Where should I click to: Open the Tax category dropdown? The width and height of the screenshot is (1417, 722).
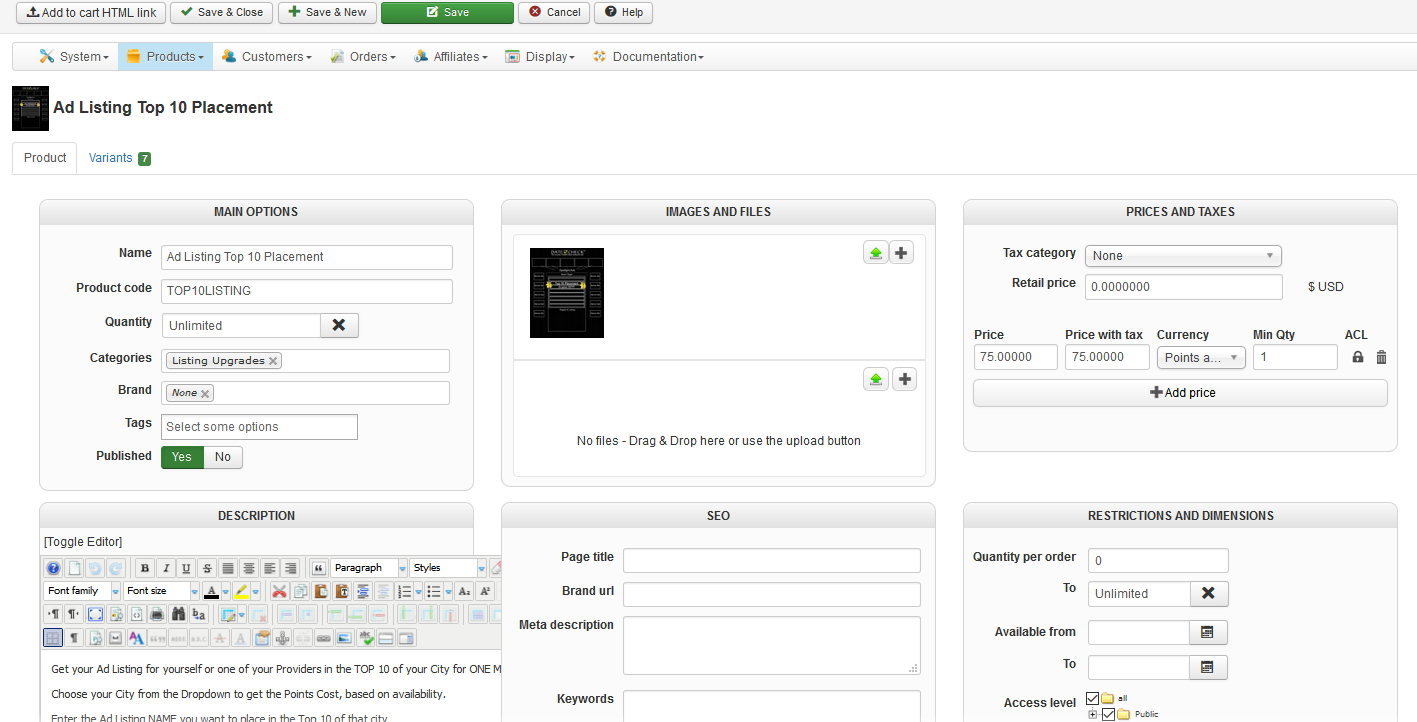click(1182, 256)
